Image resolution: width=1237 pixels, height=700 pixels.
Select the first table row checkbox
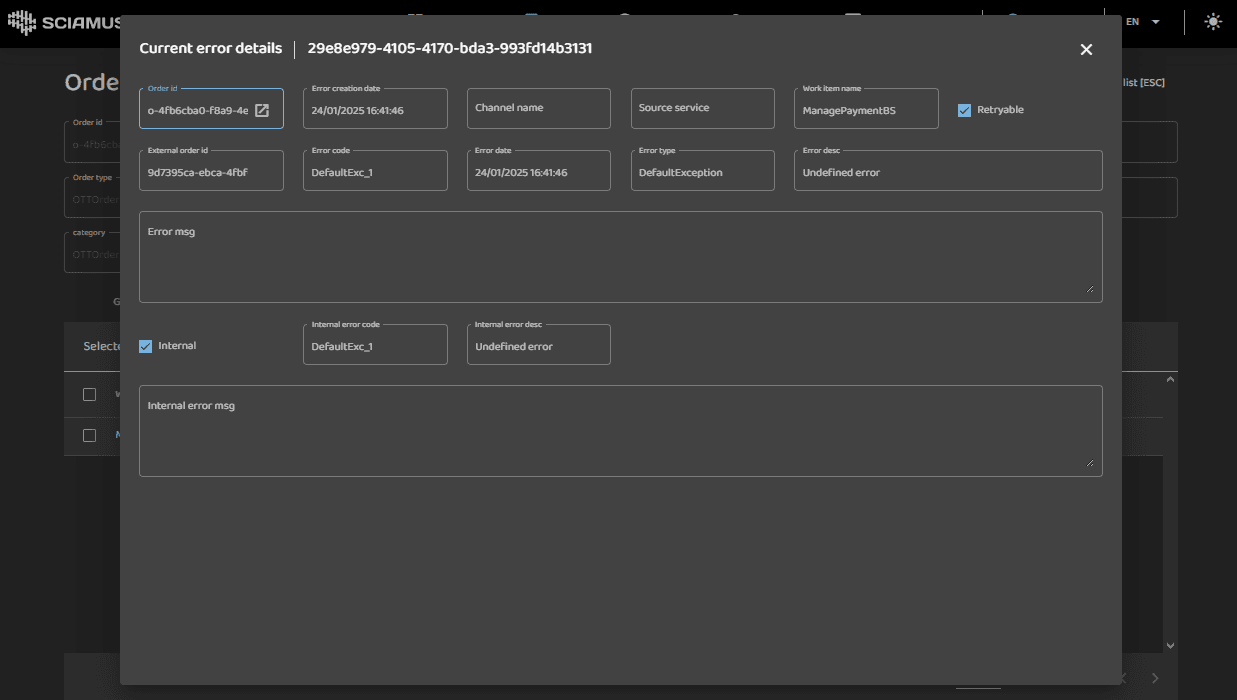(90, 435)
